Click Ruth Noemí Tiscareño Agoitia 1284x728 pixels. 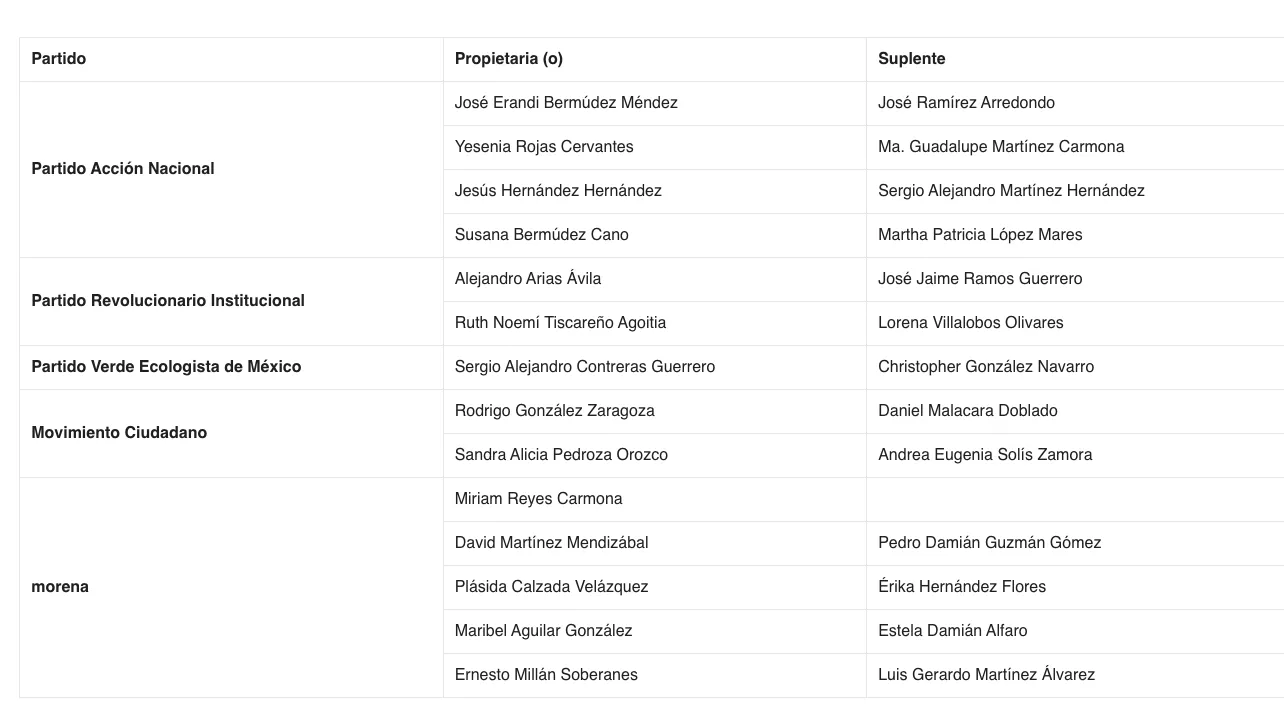tap(560, 323)
